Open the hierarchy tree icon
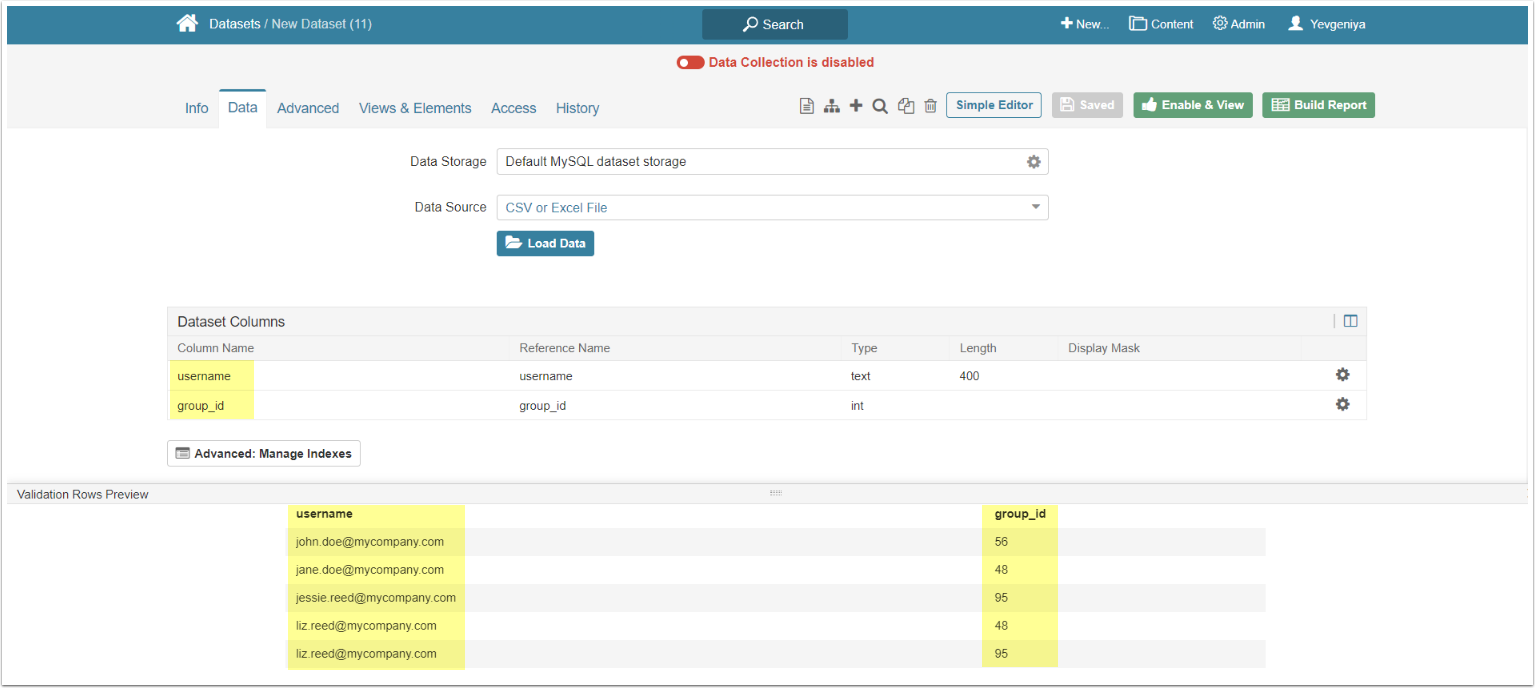The image size is (1535, 688). click(831, 106)
